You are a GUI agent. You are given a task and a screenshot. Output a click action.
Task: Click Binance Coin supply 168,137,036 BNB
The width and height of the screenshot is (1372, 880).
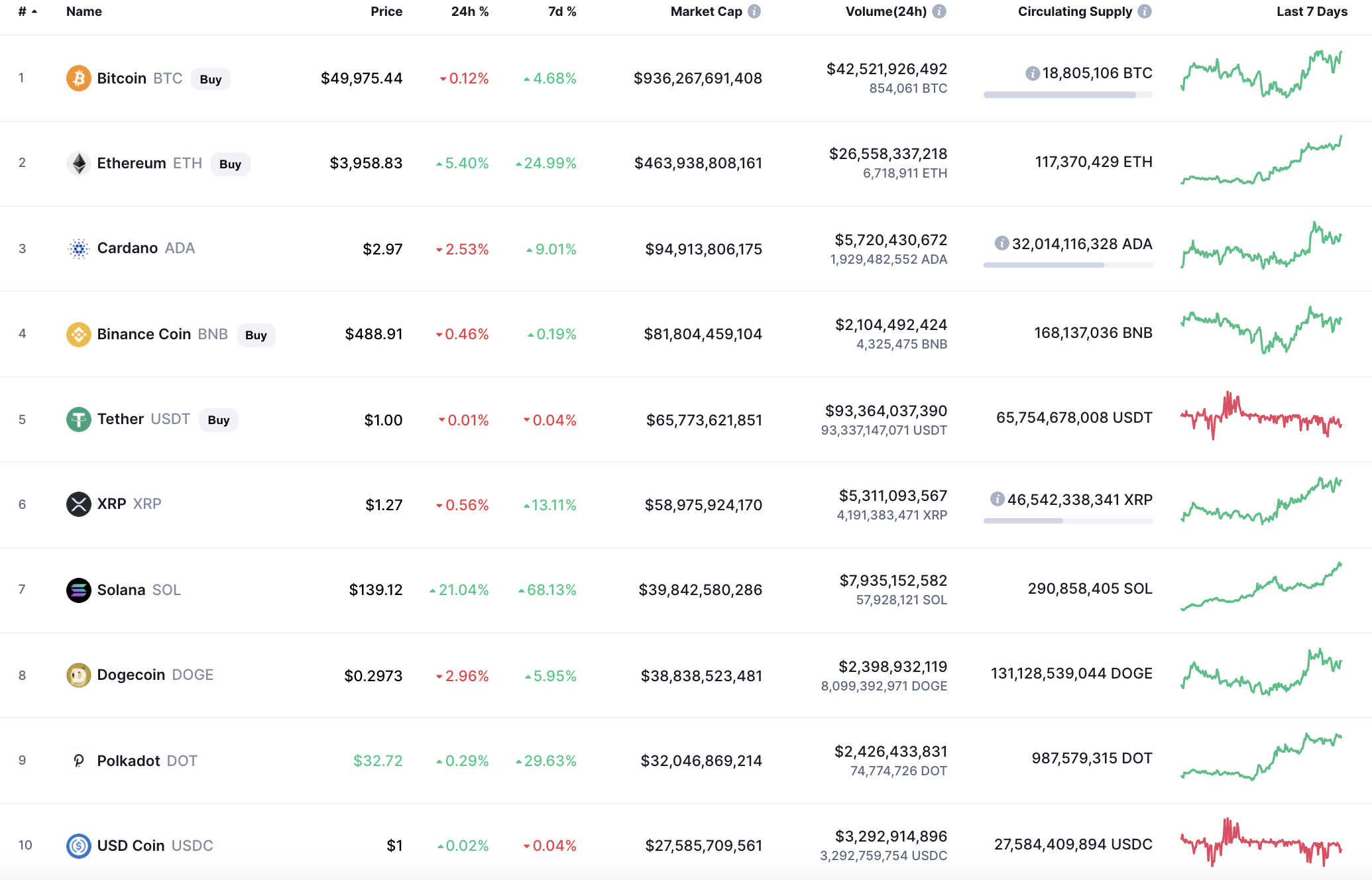click(1094, 333)
